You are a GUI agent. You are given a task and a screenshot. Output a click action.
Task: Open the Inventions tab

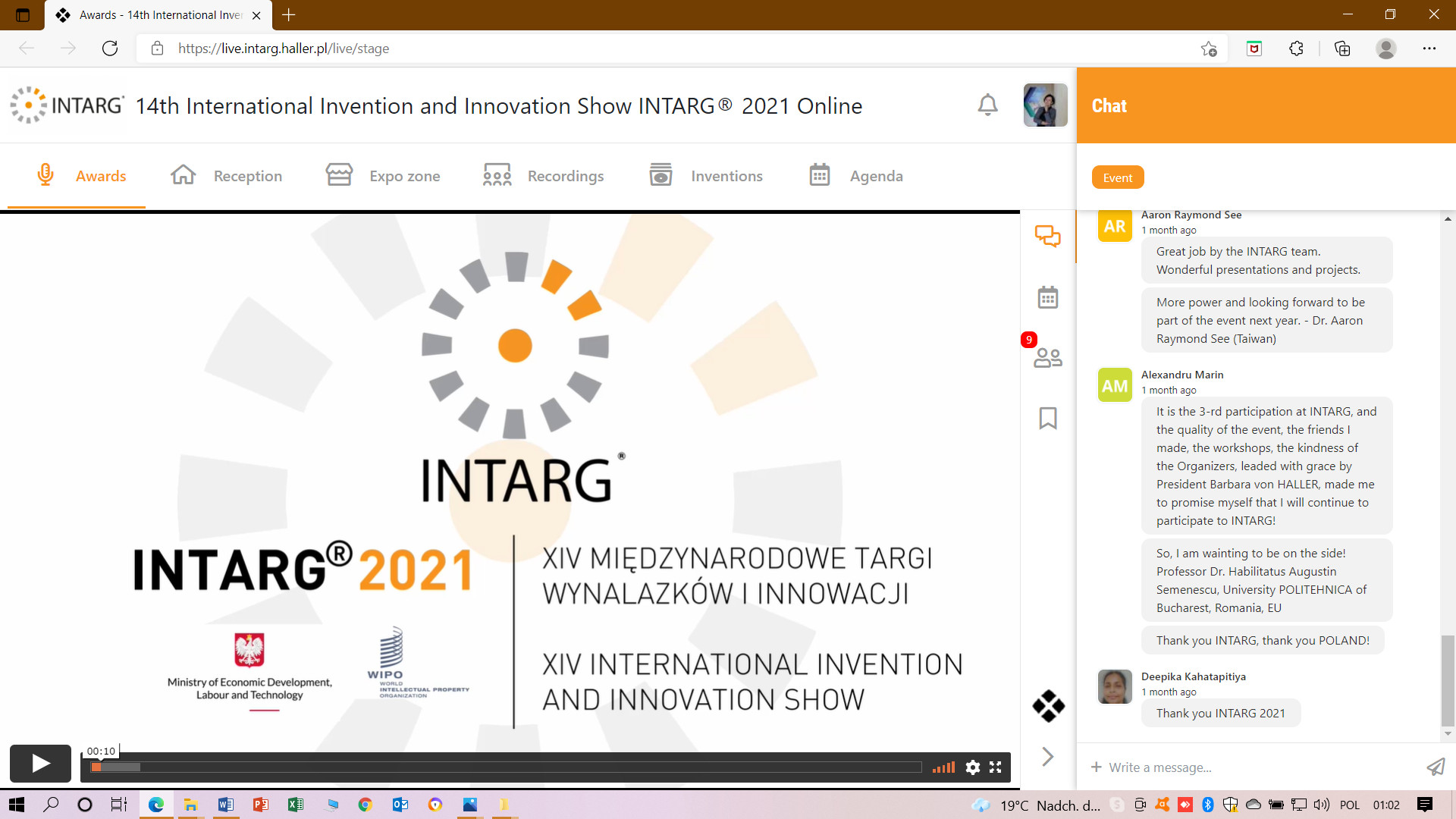coord(706,176)
